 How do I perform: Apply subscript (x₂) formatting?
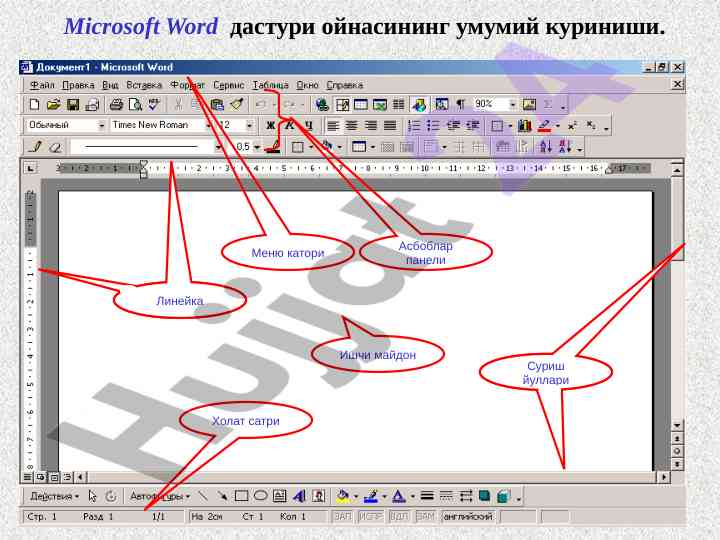click(591, 125)
